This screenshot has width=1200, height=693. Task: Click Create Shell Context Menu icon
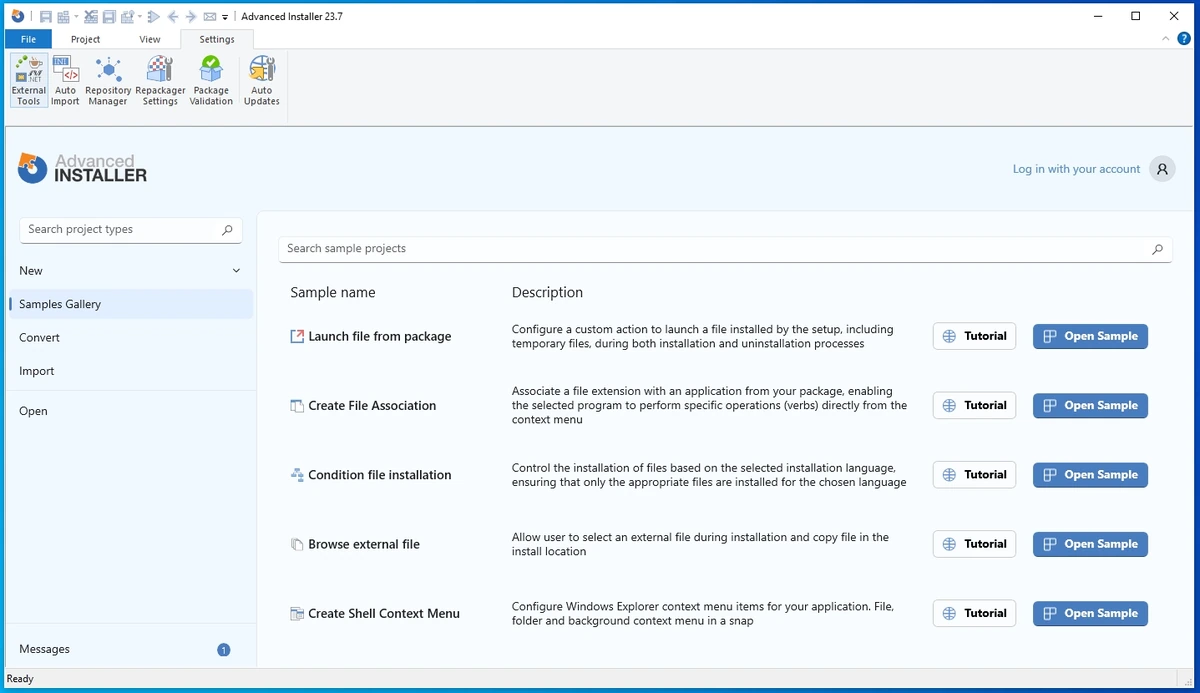click(x=297, y=614)
